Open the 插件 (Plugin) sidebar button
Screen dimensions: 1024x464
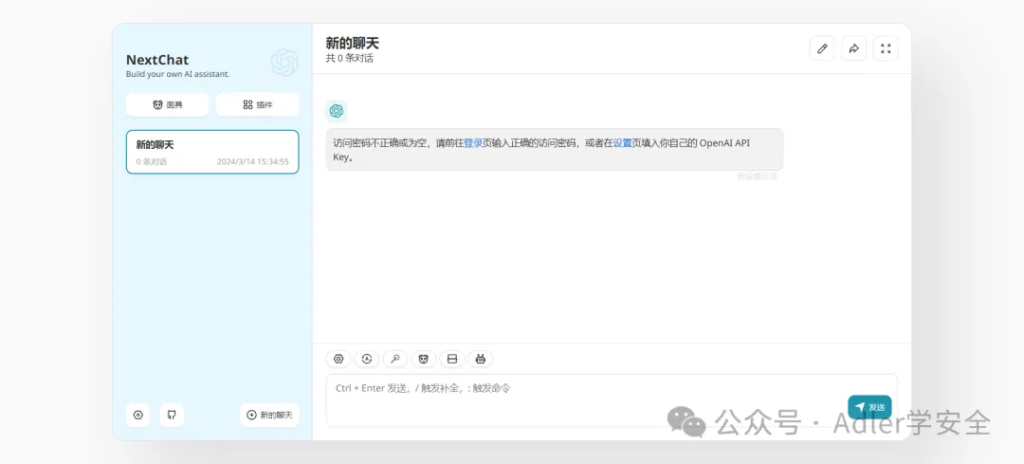(257, 105)
